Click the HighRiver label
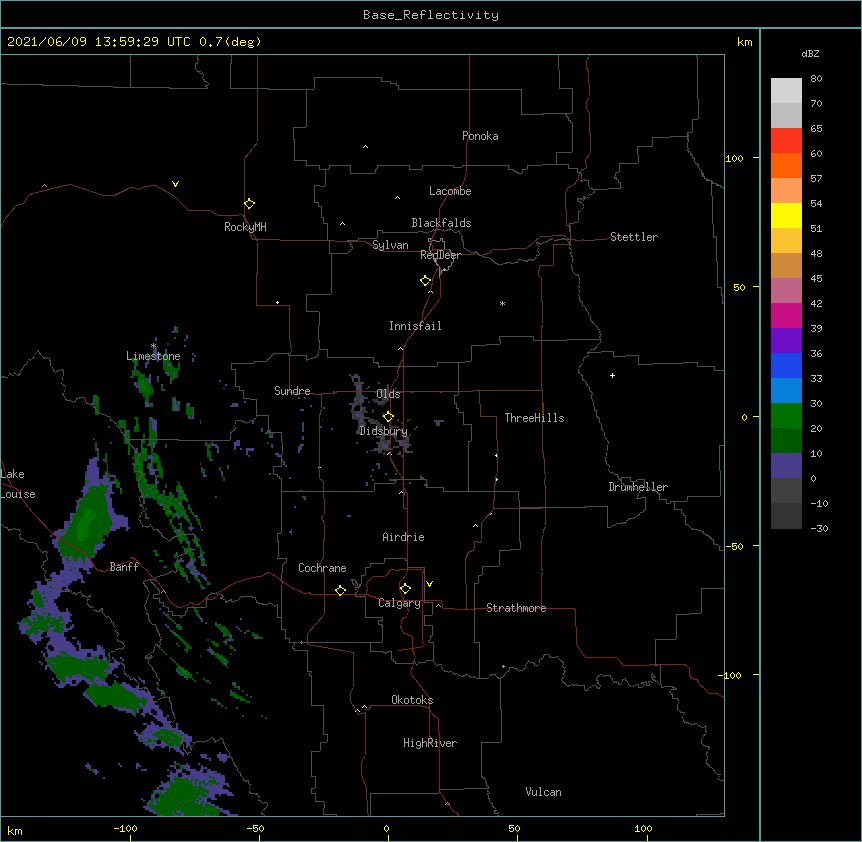This screenshot has width=862, height=842. coord(430,743)
